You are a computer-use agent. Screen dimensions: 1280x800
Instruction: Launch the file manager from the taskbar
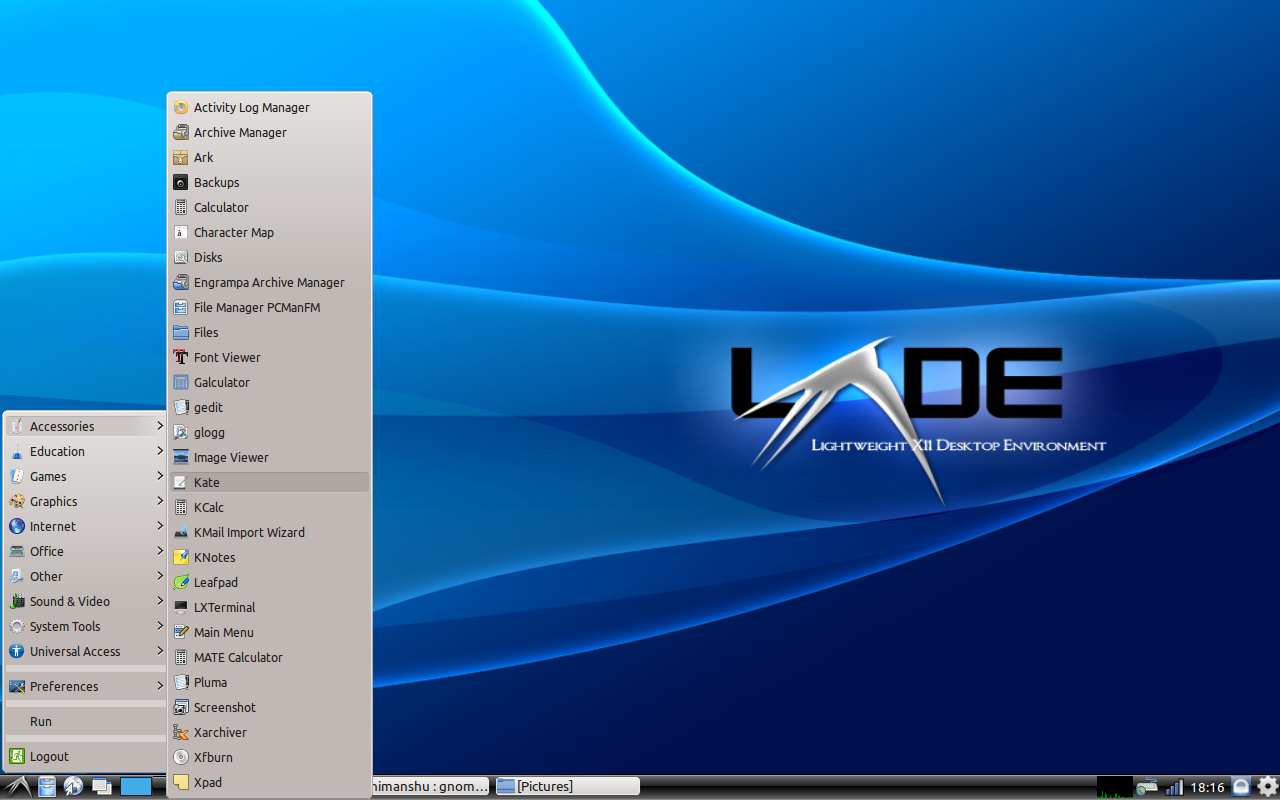pos(47,787)
